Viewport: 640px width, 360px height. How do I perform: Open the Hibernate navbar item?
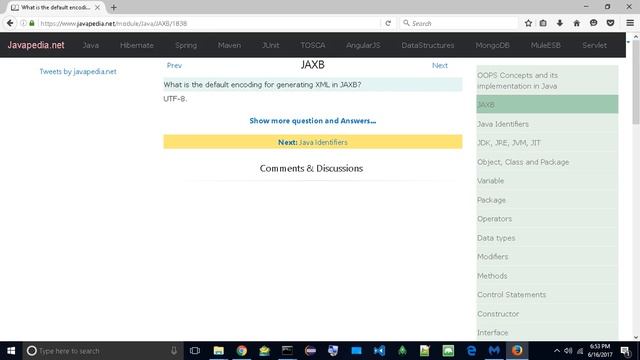pyautogui.click(x=137, y=45)
